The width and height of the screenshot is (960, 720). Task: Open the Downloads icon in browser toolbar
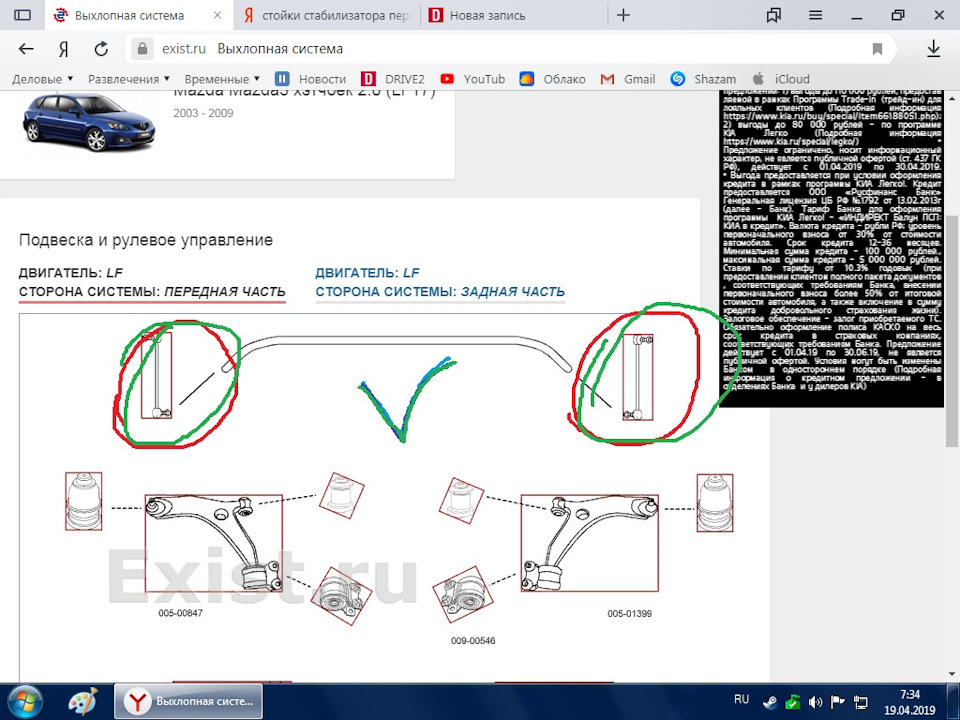pos(932,47)
